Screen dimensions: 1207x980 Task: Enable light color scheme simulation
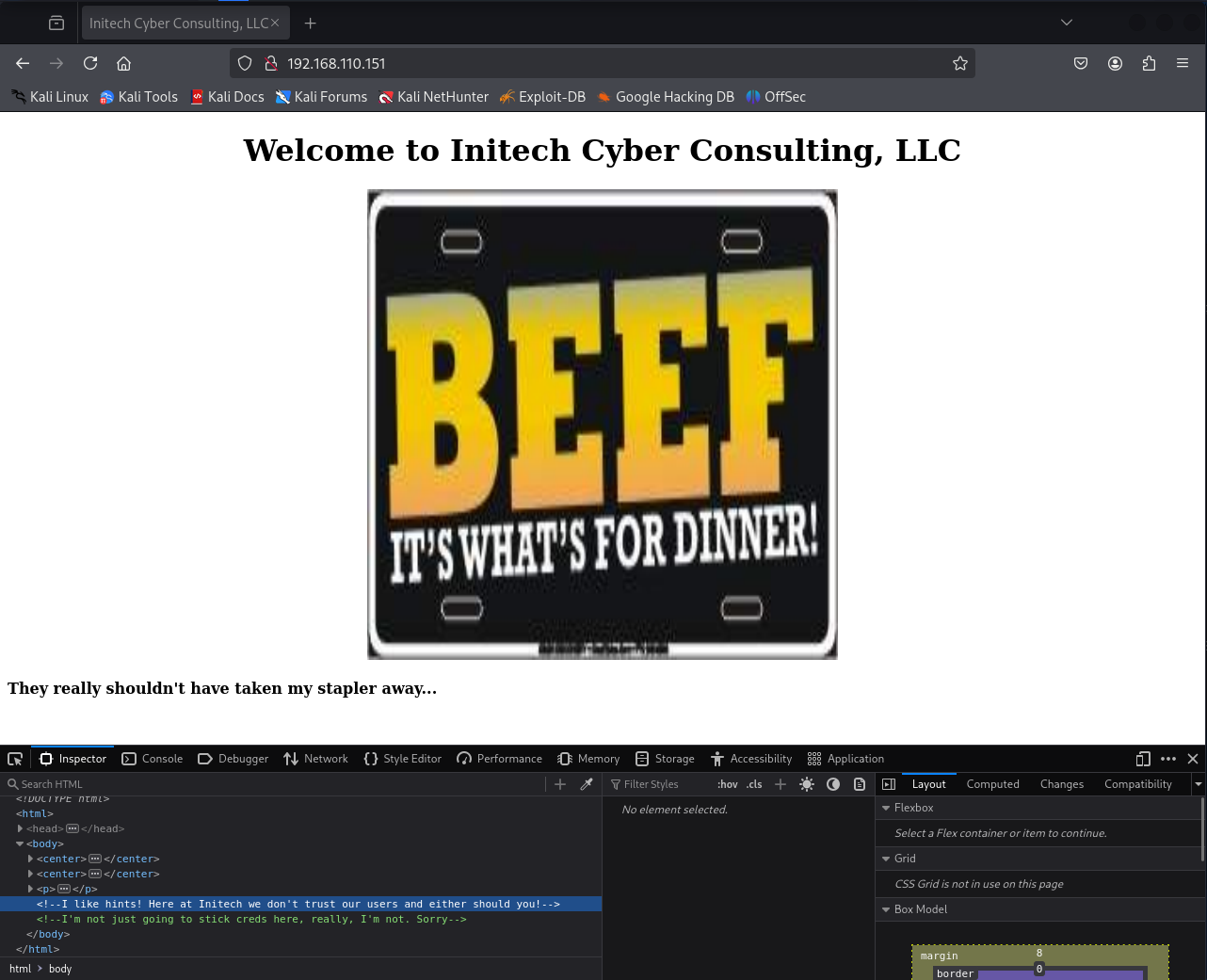(x=806, y=783)
